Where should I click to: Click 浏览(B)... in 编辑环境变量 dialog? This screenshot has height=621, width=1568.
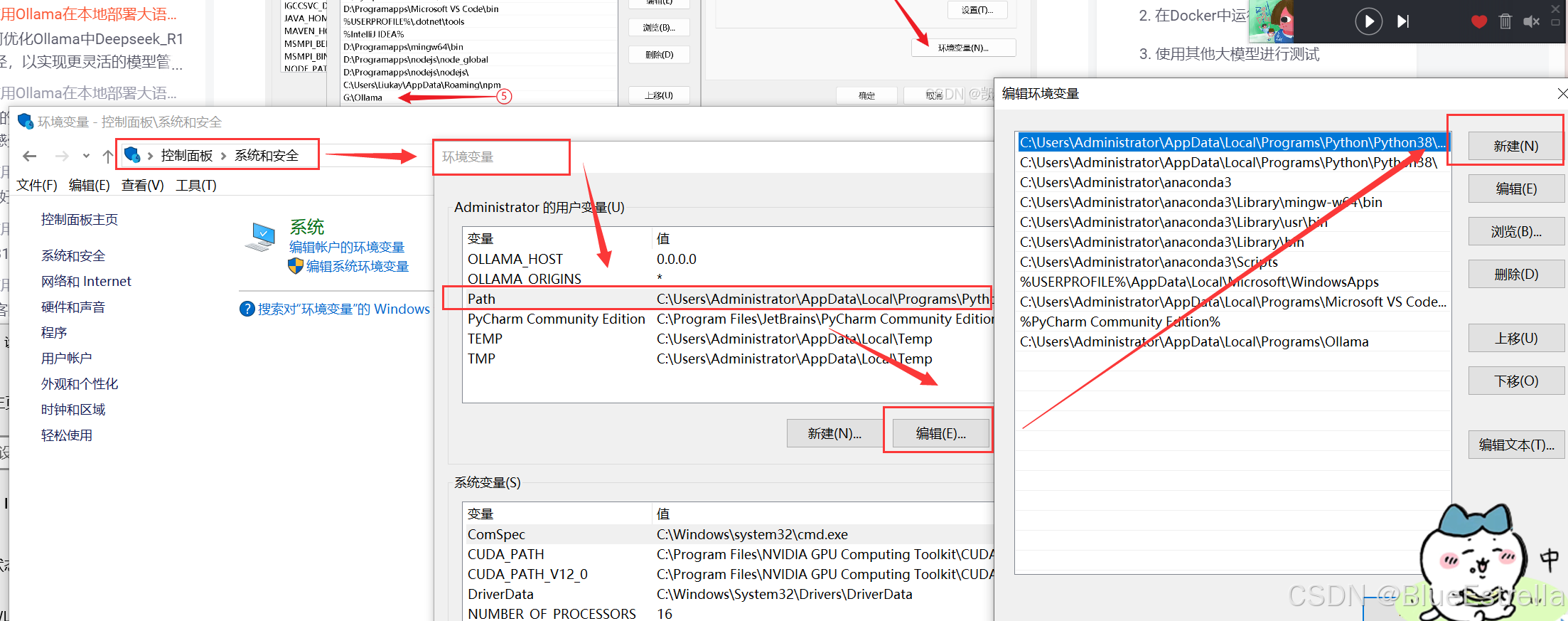[x=1515, y=231]
